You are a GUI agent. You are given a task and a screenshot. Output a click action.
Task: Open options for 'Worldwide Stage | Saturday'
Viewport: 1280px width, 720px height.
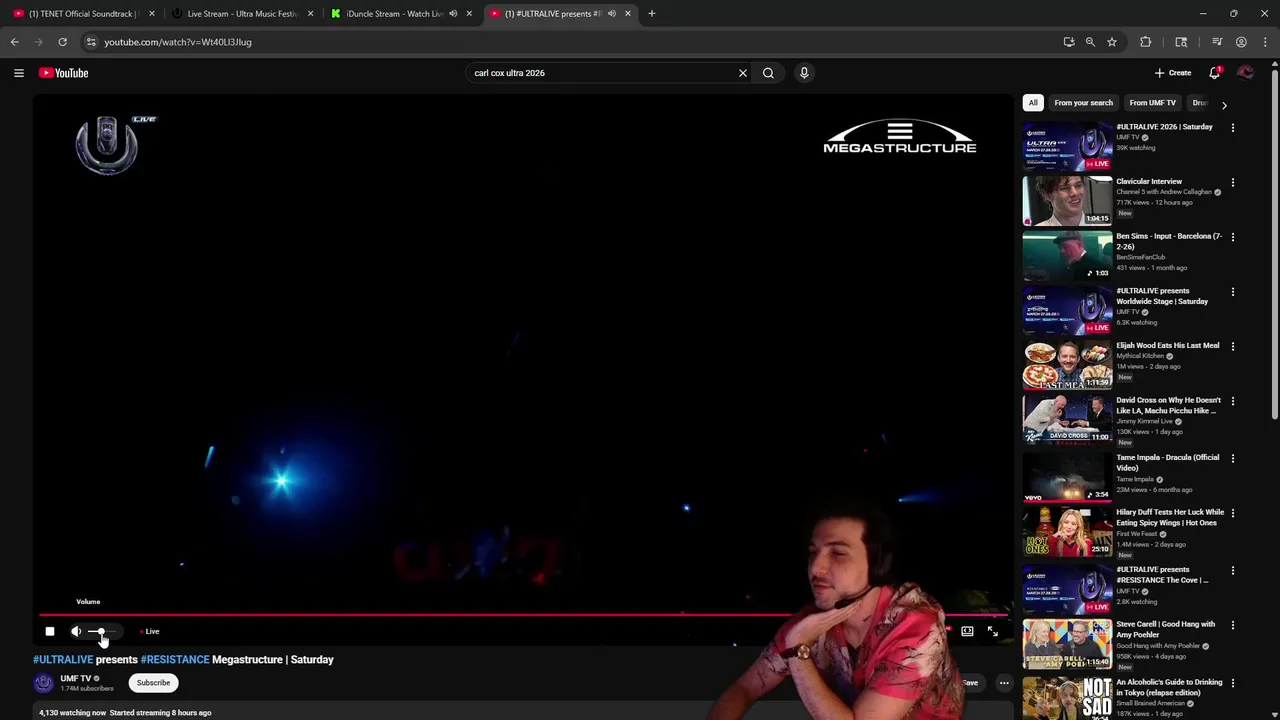coord(1232,292)
